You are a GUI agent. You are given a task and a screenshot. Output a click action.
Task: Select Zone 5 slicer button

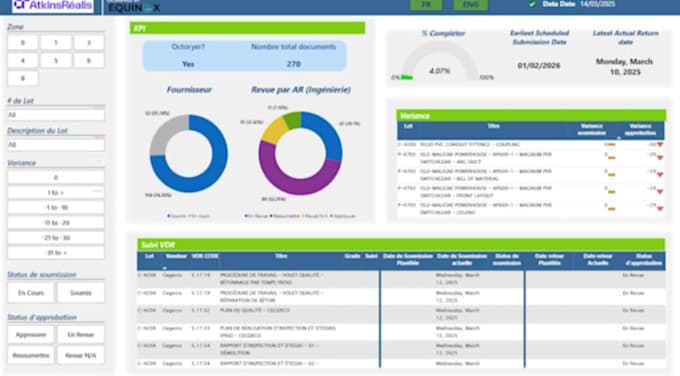pos(56,61)
